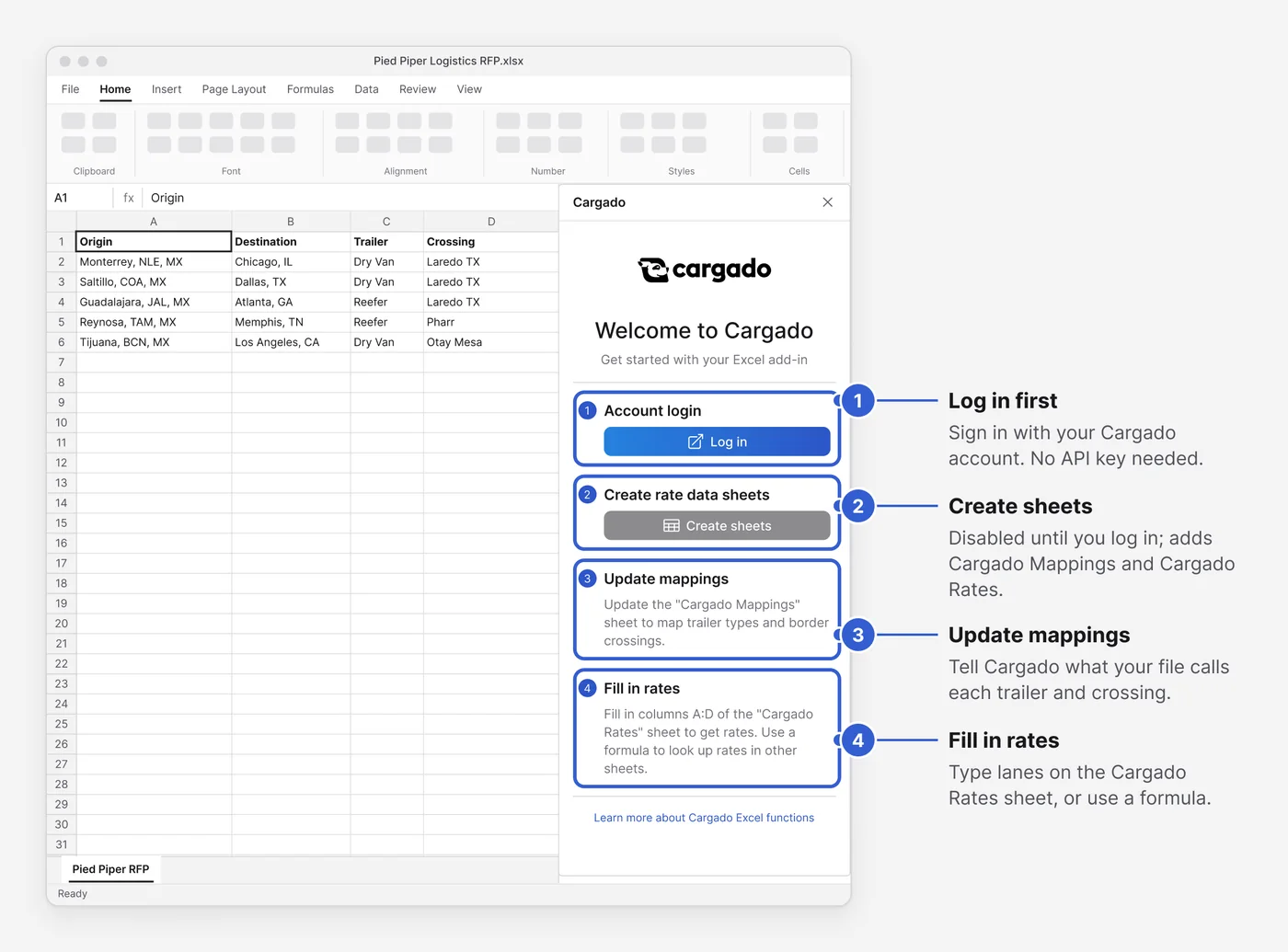Viewport: 1288px width, 952px height.
Task: Select Dry Van cell in Chicago row
Action: [x=386, y=262]
